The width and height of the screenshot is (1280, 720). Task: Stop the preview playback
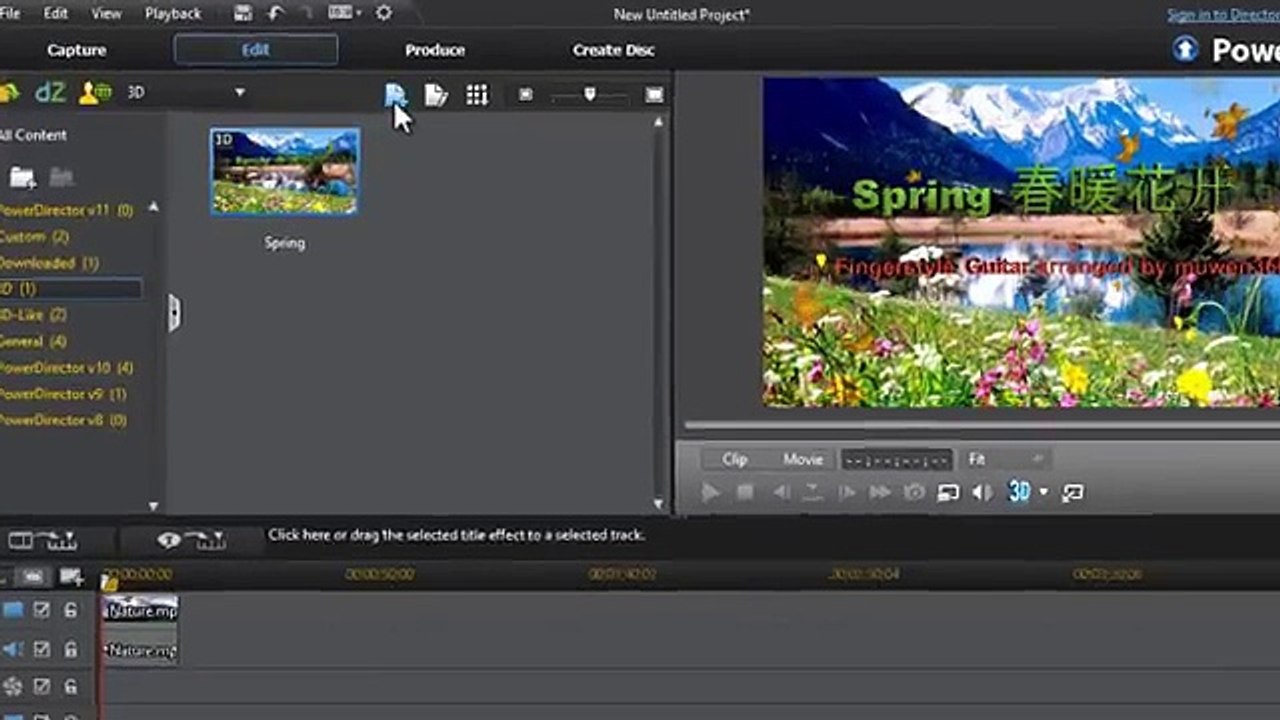745,492
